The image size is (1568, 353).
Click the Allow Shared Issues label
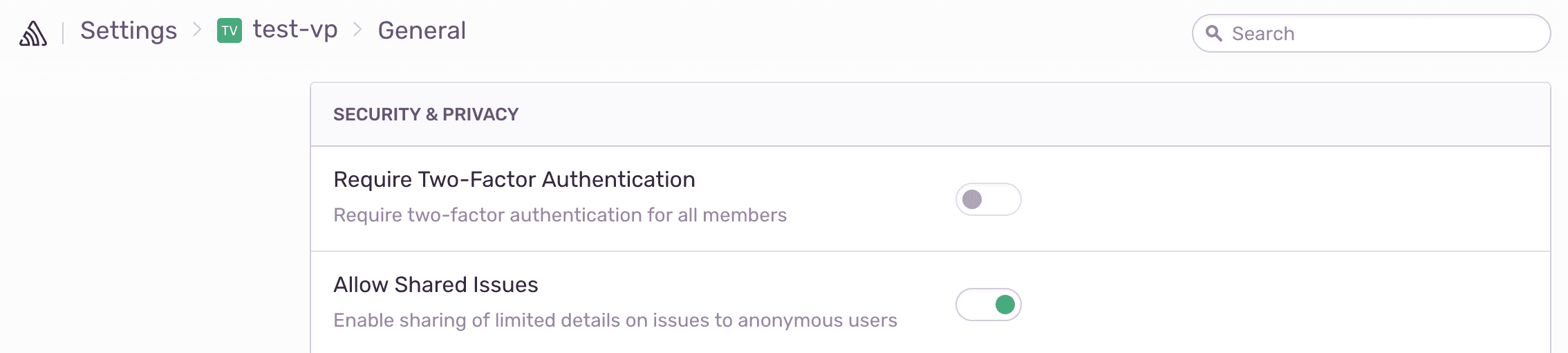436,284
